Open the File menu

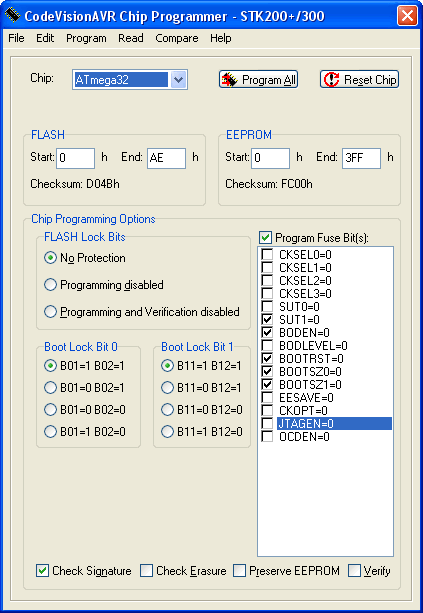pos(16,38)
